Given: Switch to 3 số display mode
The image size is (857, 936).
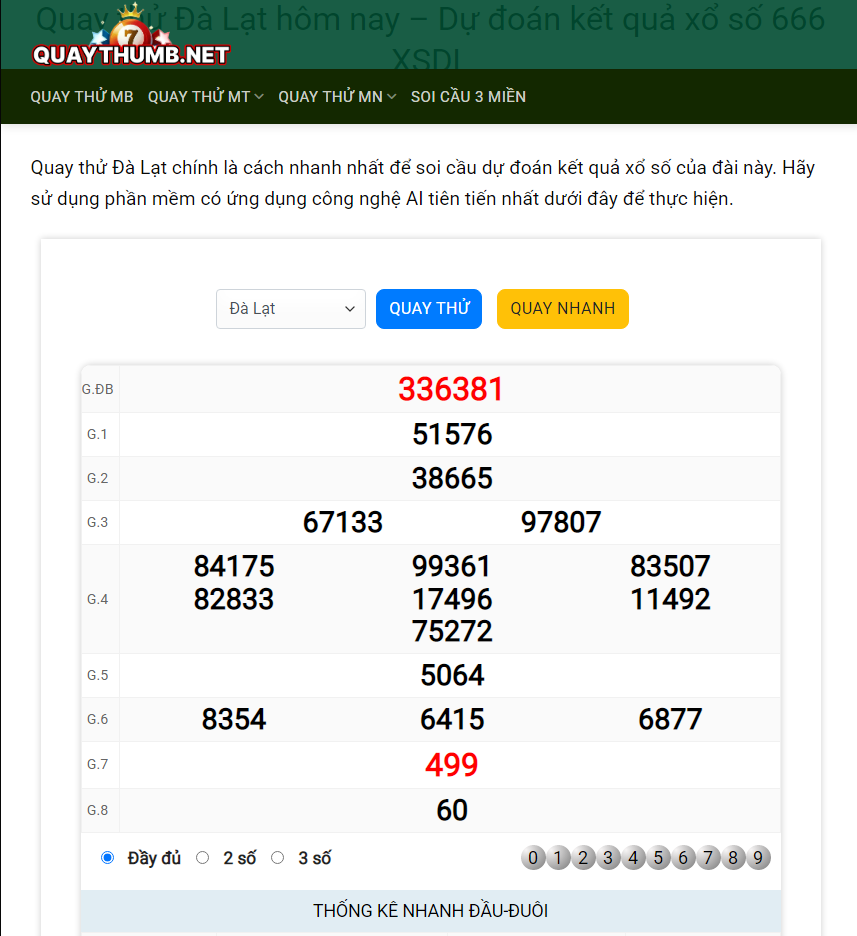Looking at the screenshot, I should 278,858.
